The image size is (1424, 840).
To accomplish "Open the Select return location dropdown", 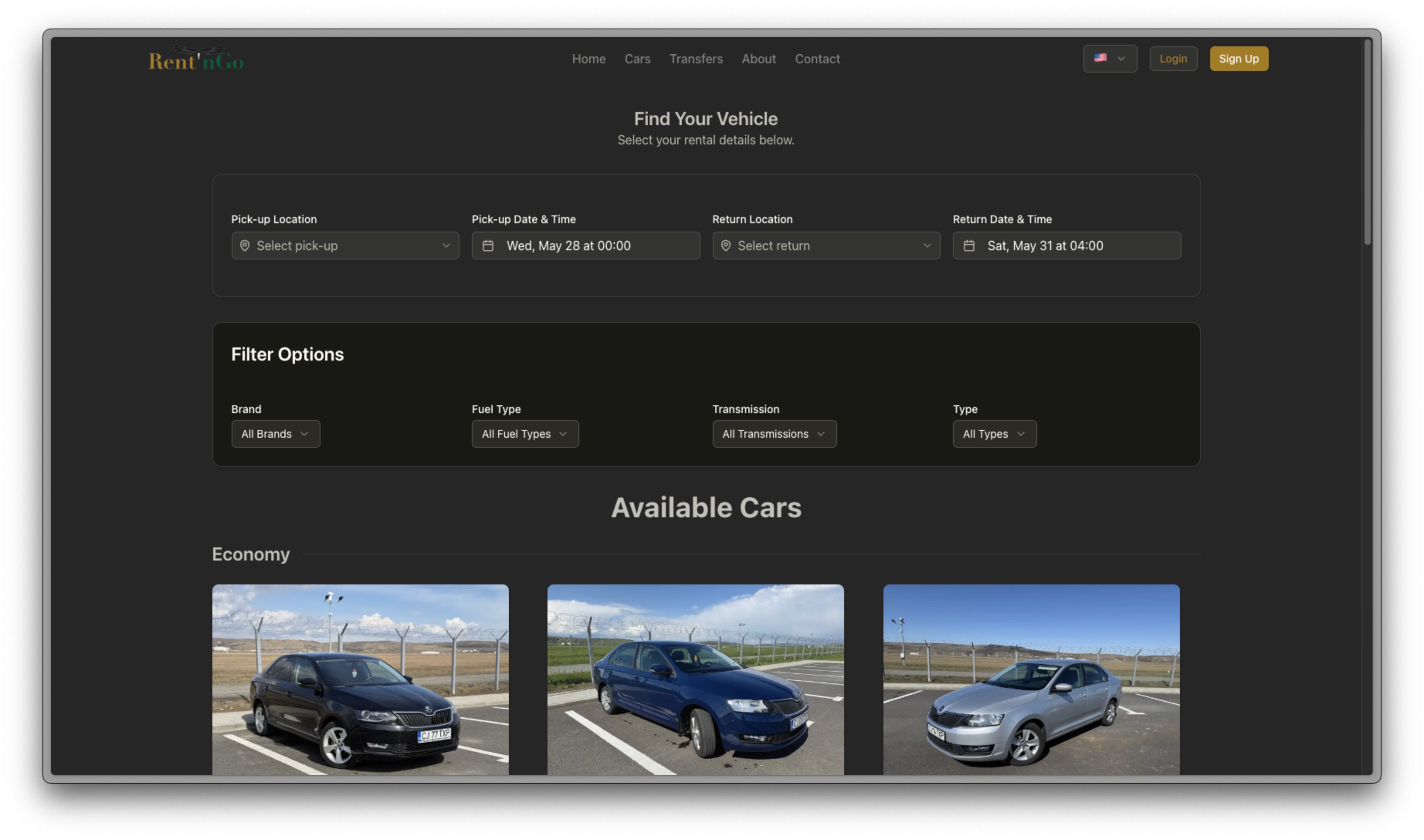I will (x=826, y=246).
